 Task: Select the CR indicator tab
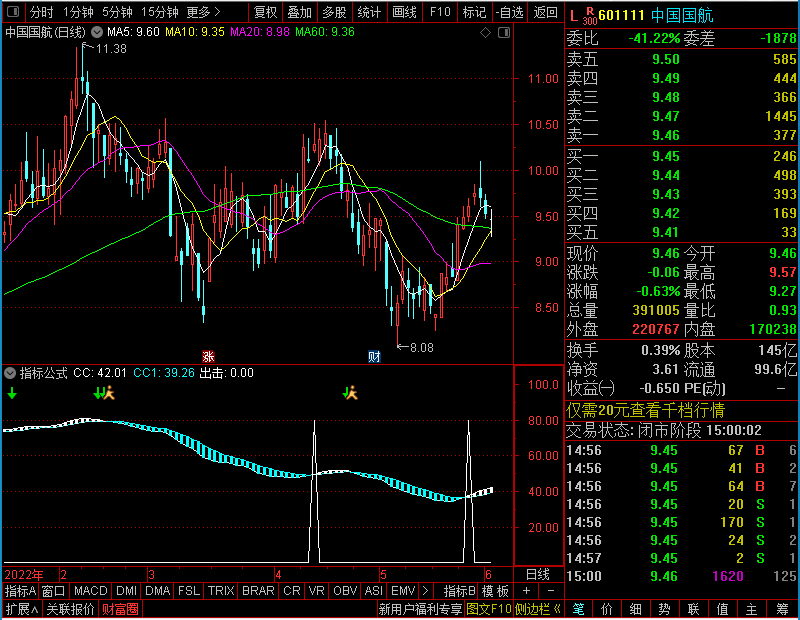click(x=292, y=591)
